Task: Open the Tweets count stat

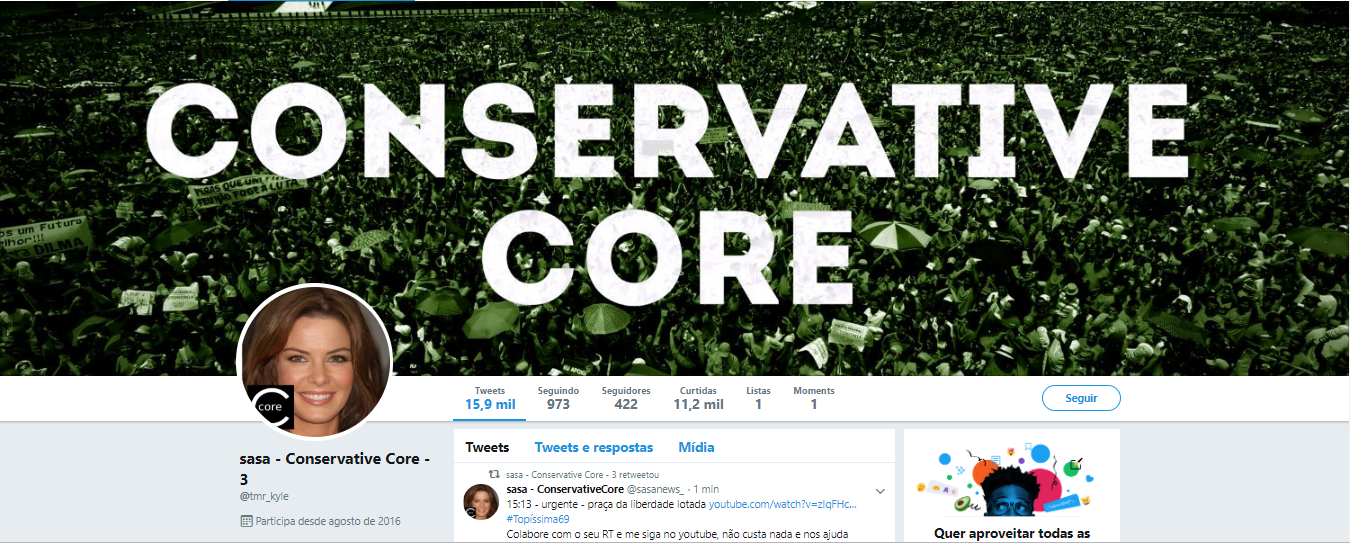Action: [490, 398]
